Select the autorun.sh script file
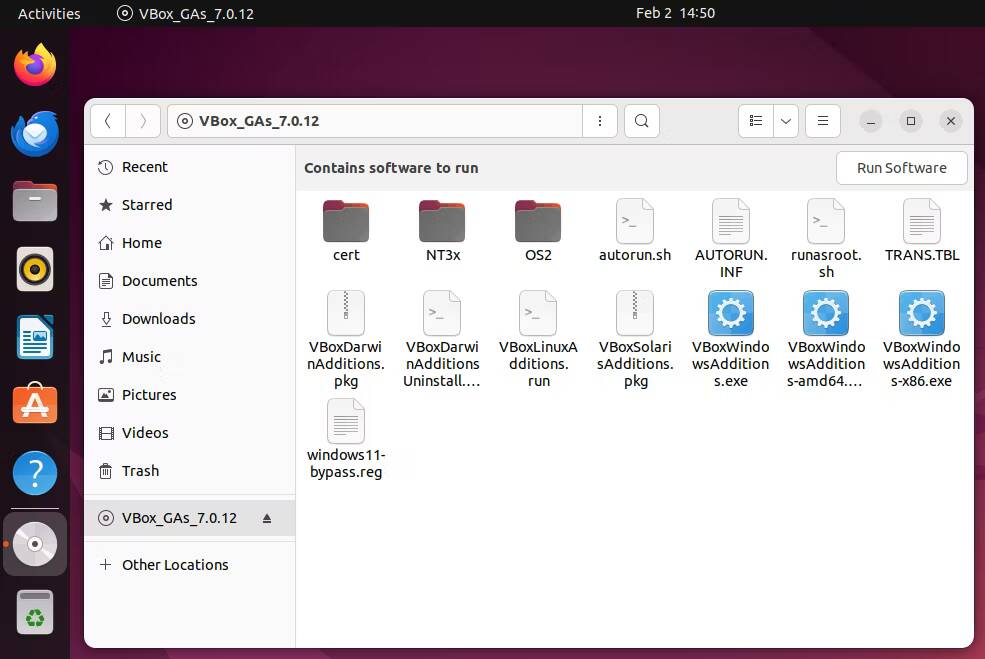985x659 pixels. click(634, 220)
